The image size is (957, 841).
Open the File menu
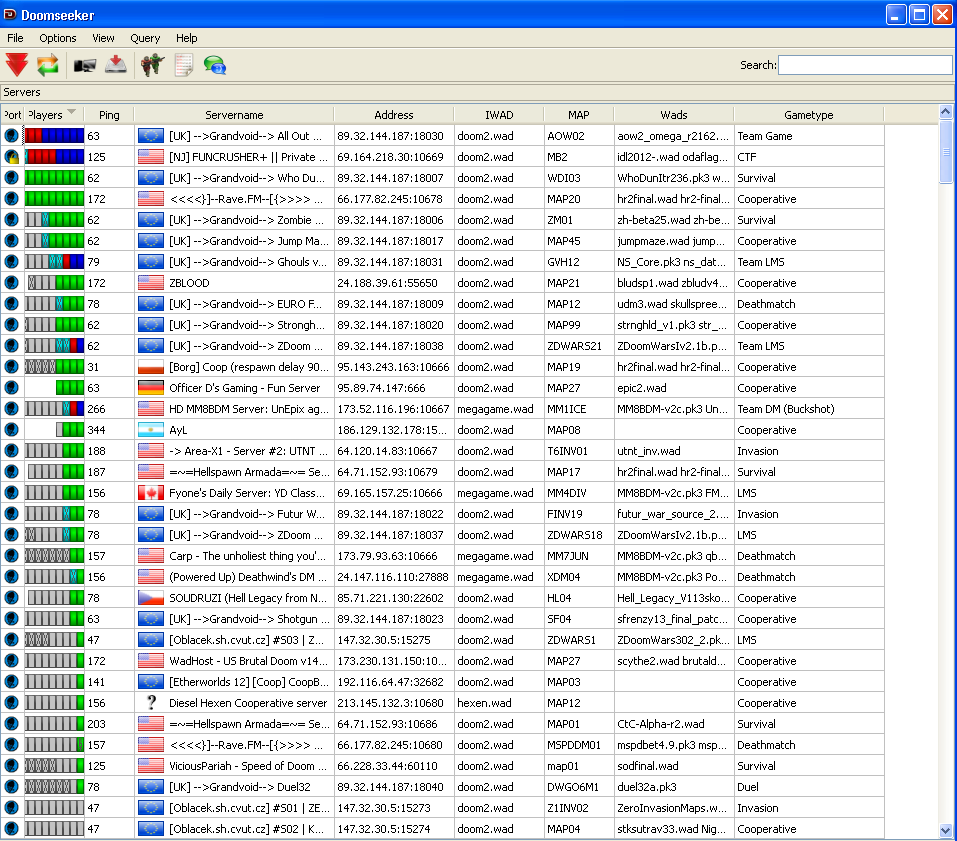[15, 38]
